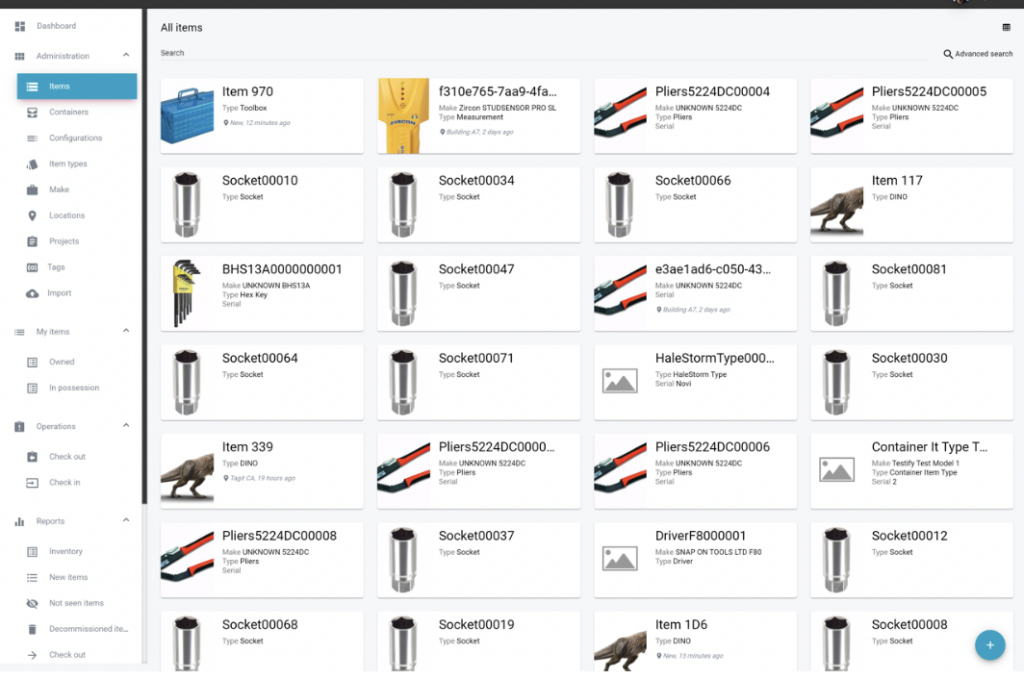Open the Projects menu item
This screenshot has width=1024, height=679.
64,241
